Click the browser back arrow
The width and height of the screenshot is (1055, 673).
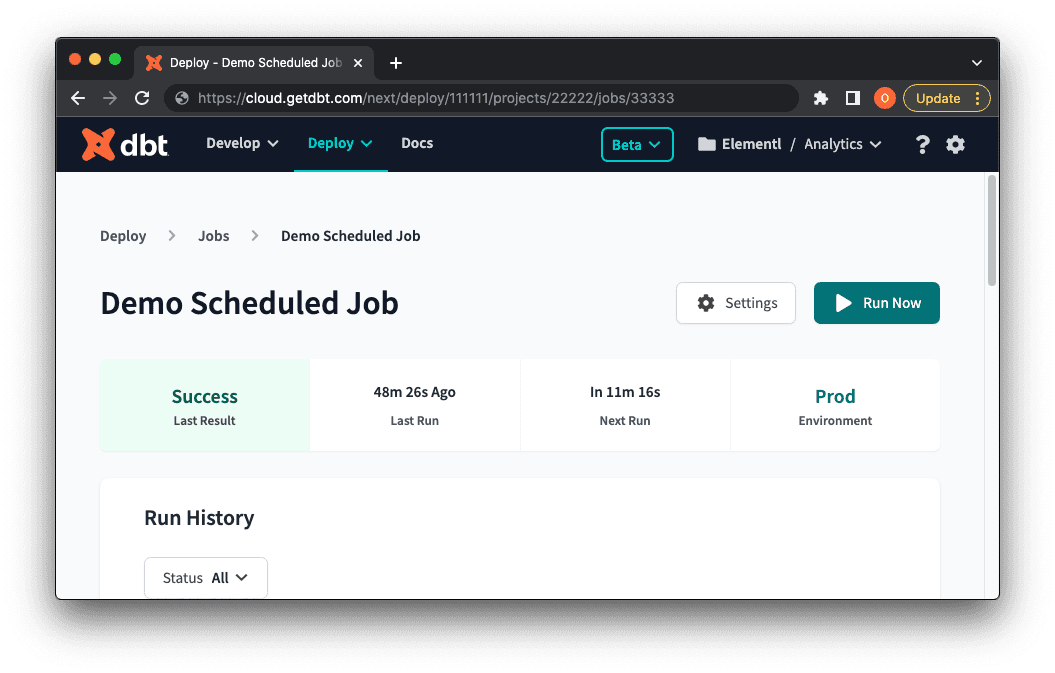point(77,98)
